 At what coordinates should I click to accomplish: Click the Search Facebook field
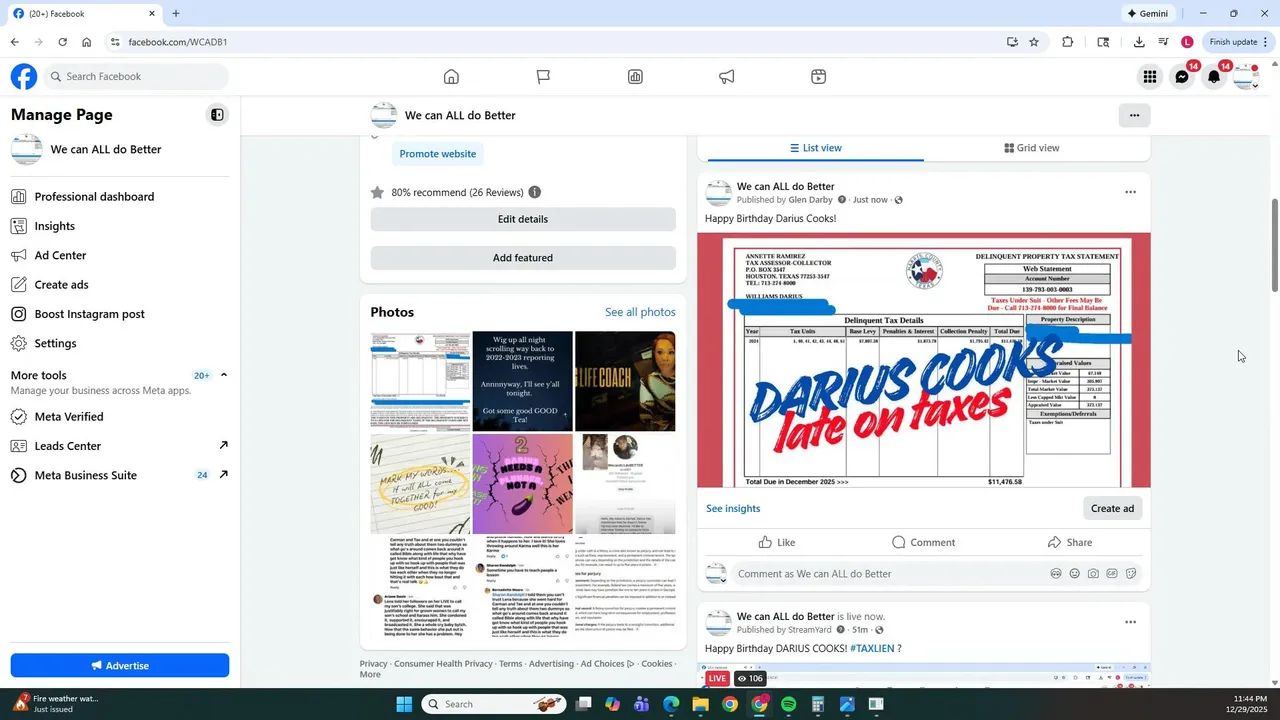(x=135, y=76)
